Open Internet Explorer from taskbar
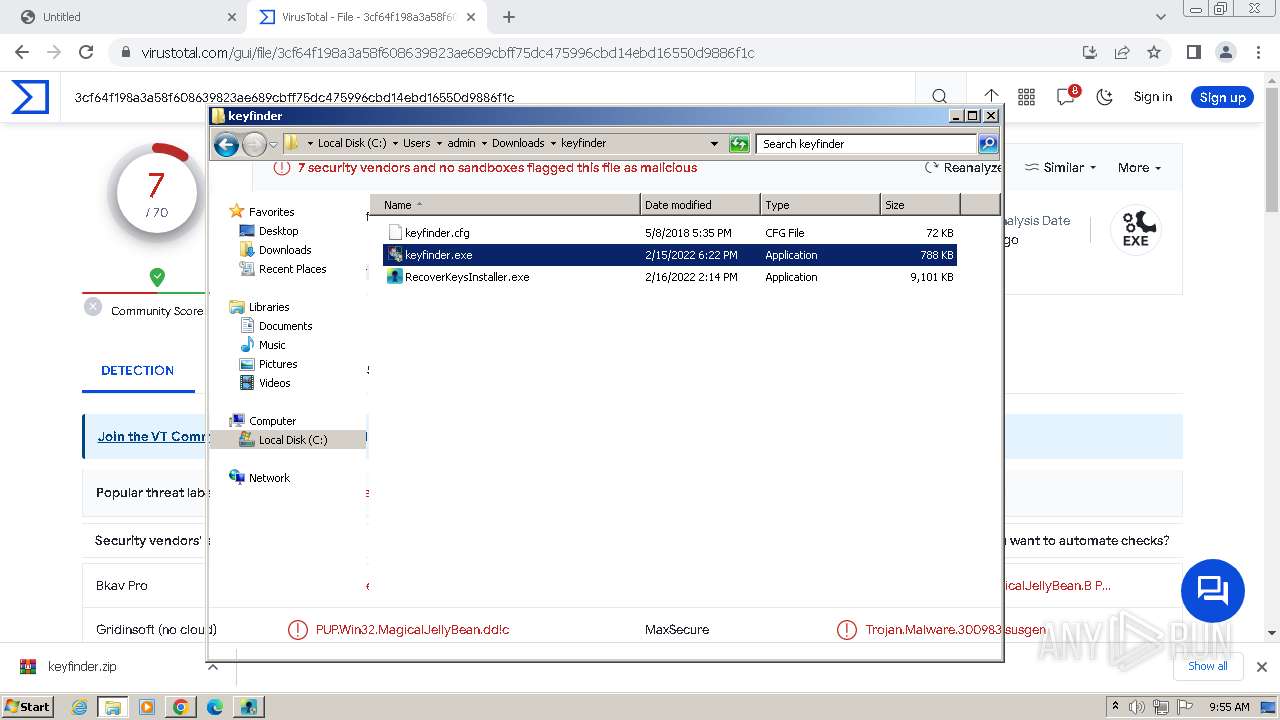The height and width of the screenshot is (720, 1280). [79, 707]
